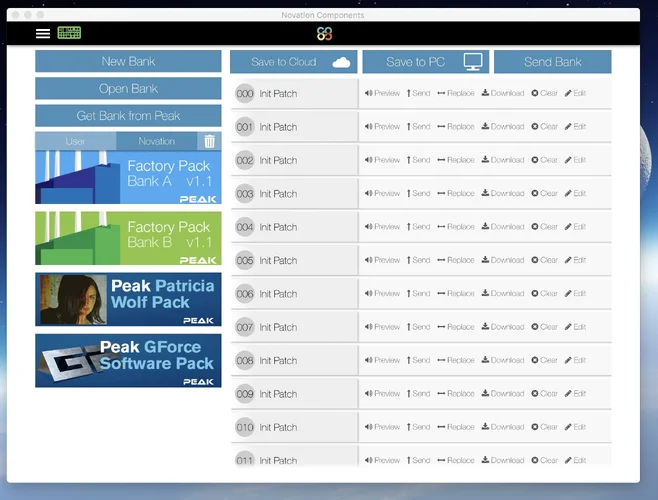The height and width of the screenshot is (500, 658).
Task: Click the 005 slot number badge
Action: 245,260
